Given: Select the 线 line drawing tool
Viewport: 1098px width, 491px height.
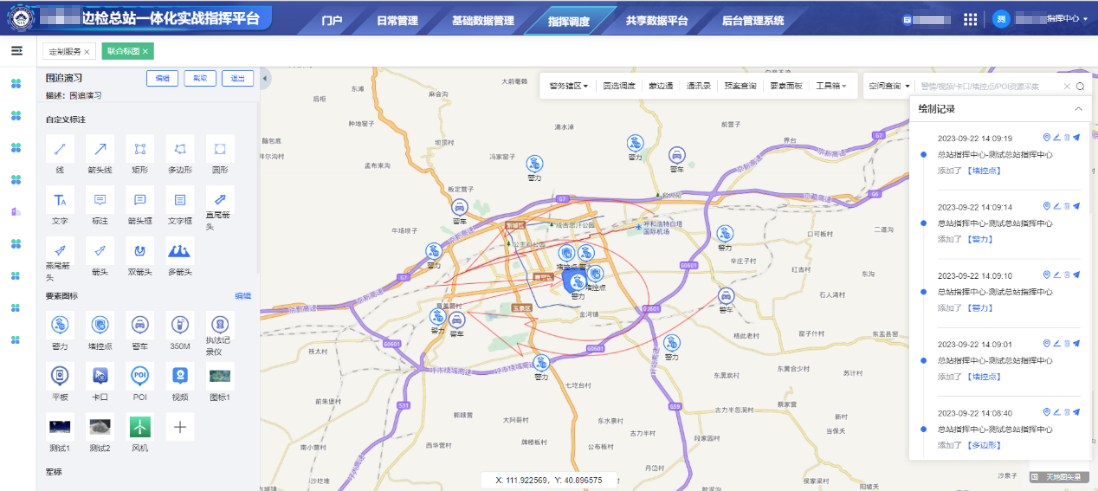Looking at the screenshot, I should [x=60, y=148].
